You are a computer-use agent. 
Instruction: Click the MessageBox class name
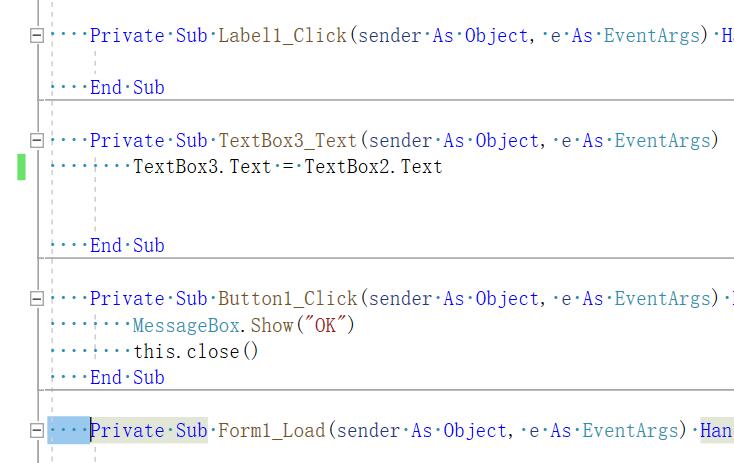[186, 326]
